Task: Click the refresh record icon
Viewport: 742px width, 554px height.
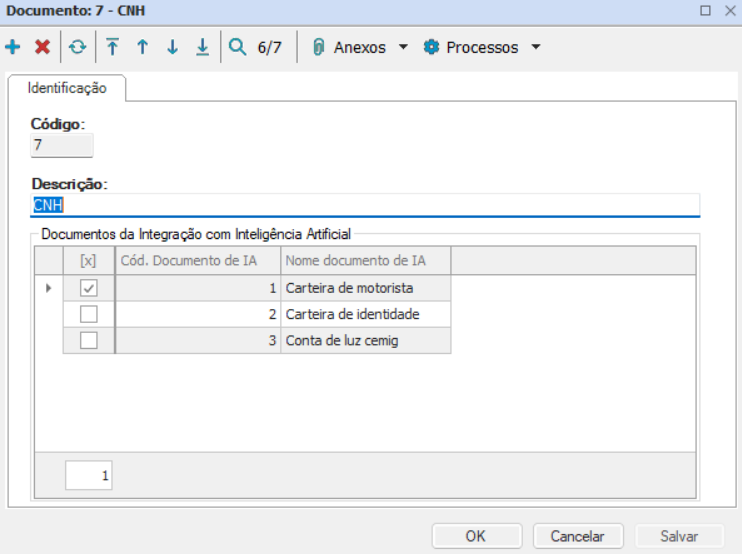Action: tap(77, 47)
